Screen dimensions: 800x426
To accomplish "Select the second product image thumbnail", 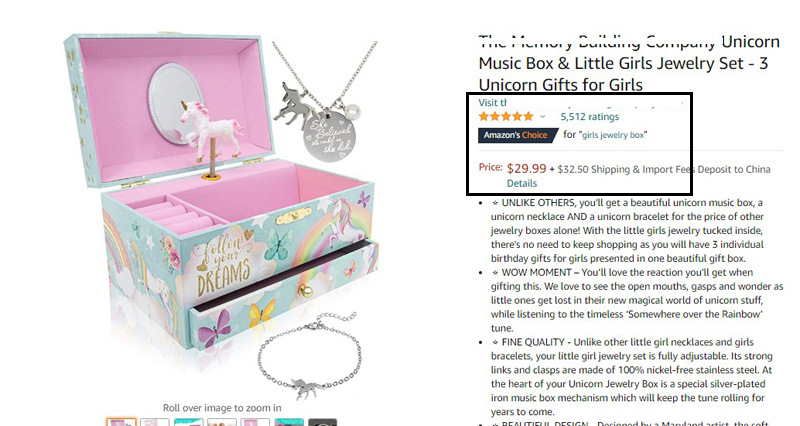I will (155, 422).
